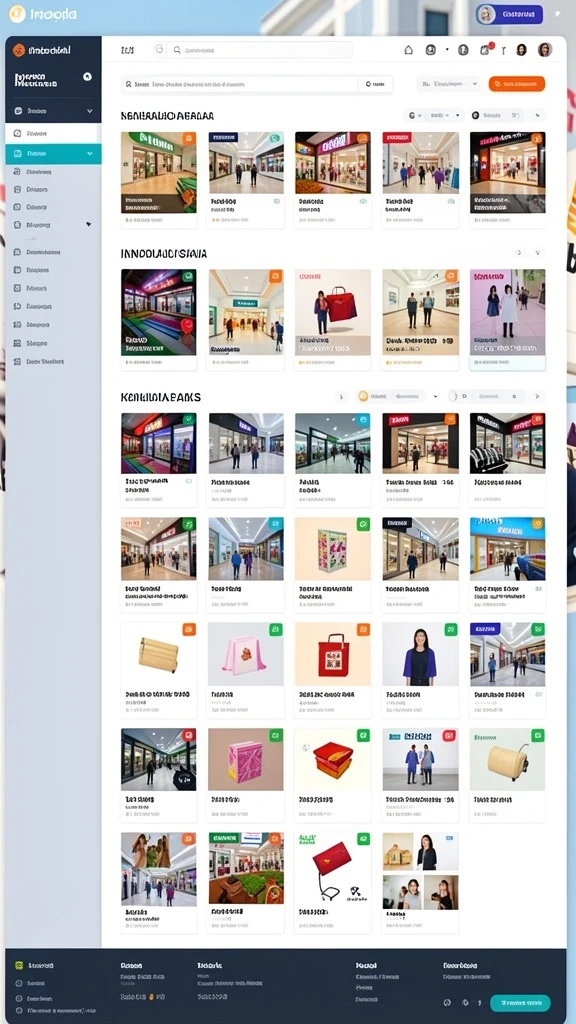Image resolution: width=576 pixels, height=1024 pixels.
Task: Expand the teal highlighted sidebar item chevron
Action: pos(89,154)
